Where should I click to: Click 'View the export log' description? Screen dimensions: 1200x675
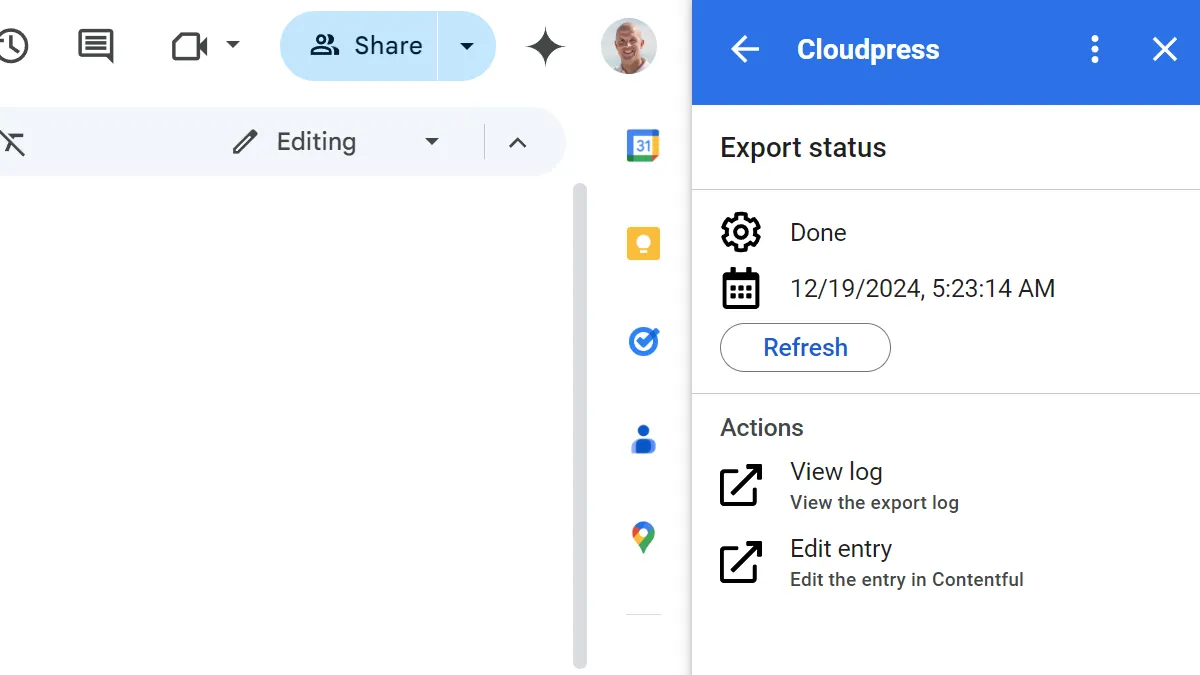point(874,503)
